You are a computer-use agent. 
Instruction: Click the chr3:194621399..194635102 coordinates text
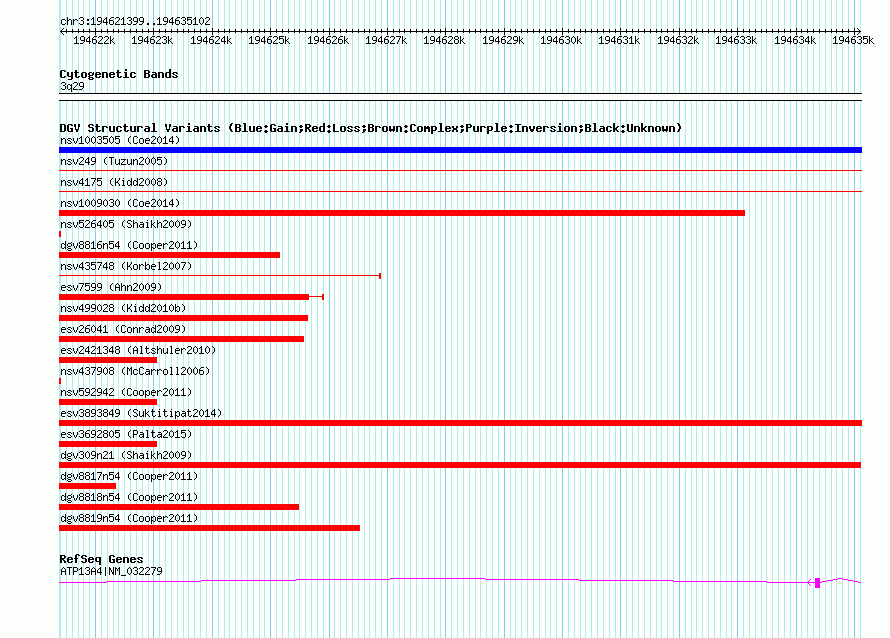(x=135, y=21)
